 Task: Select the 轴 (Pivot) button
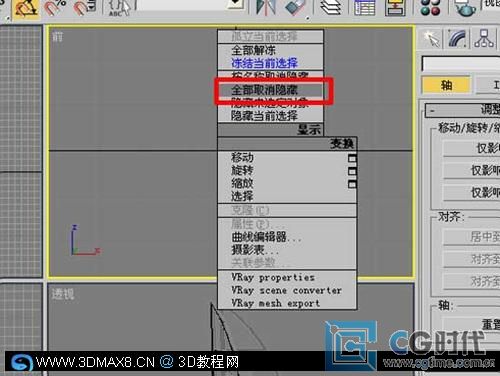(x=446, y=85)
